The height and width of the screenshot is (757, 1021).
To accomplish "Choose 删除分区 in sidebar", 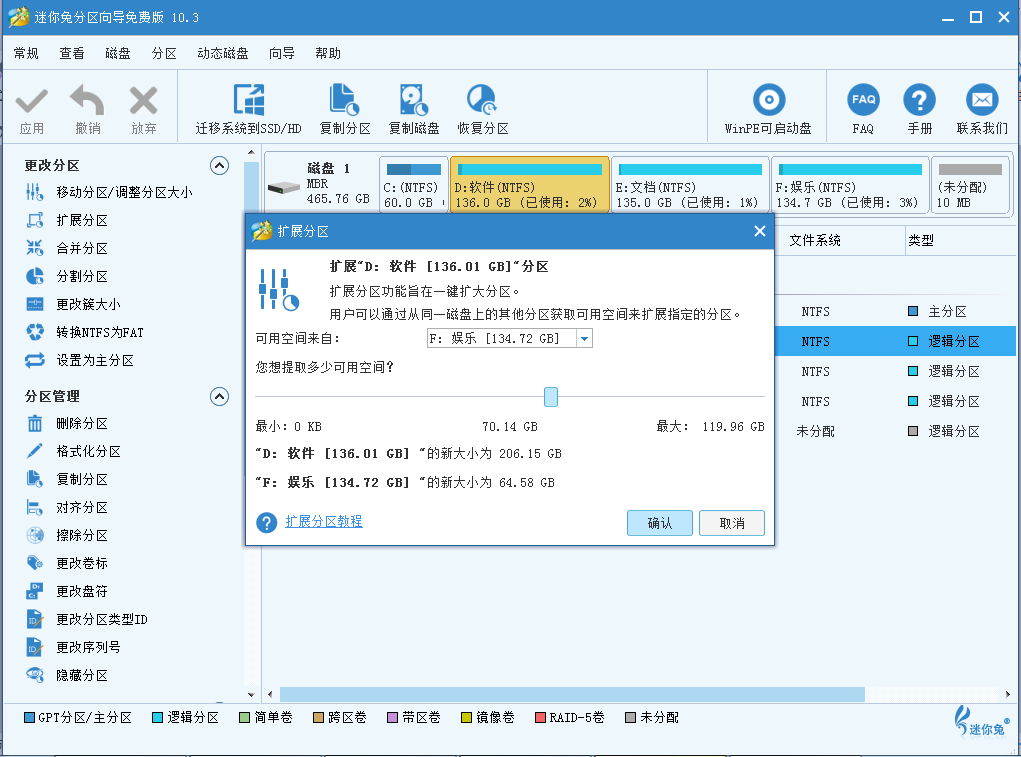I will [x=66, y=423].
